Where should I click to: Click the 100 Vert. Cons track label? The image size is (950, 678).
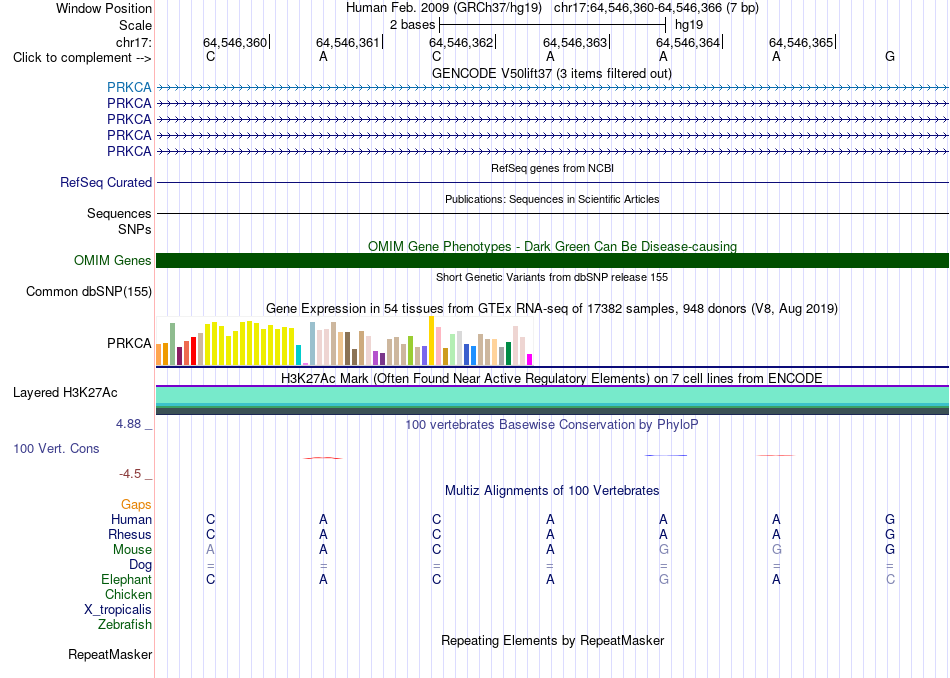pos(56,449)
